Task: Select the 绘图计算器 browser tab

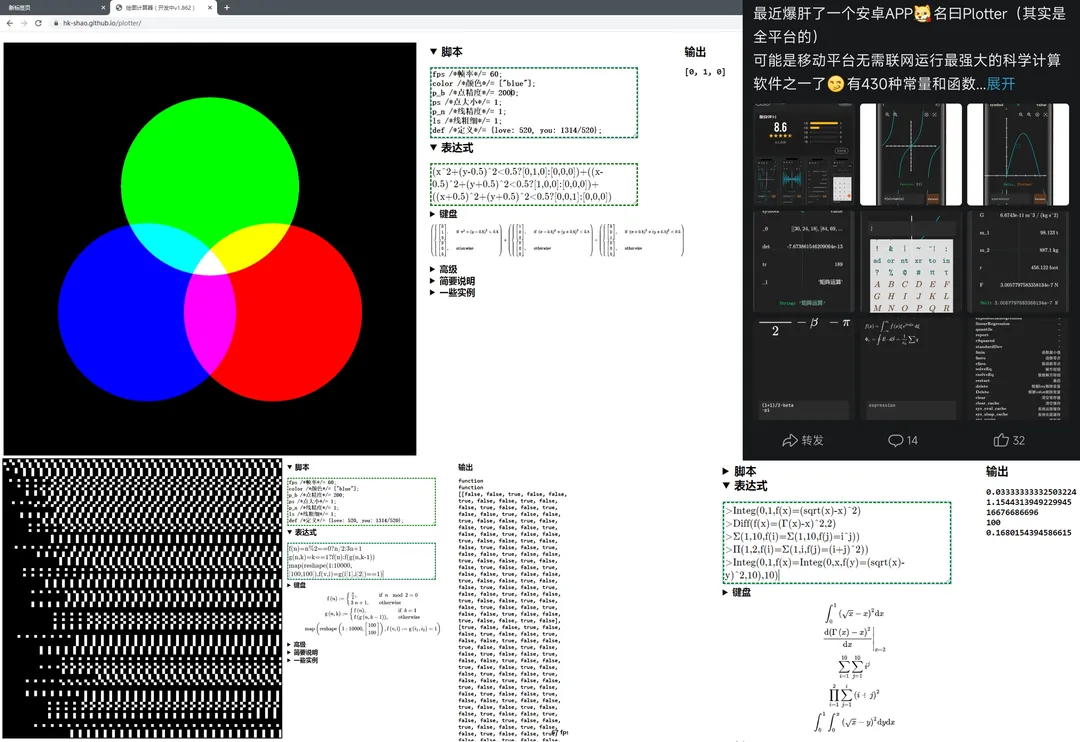Action: coord(160,7)
